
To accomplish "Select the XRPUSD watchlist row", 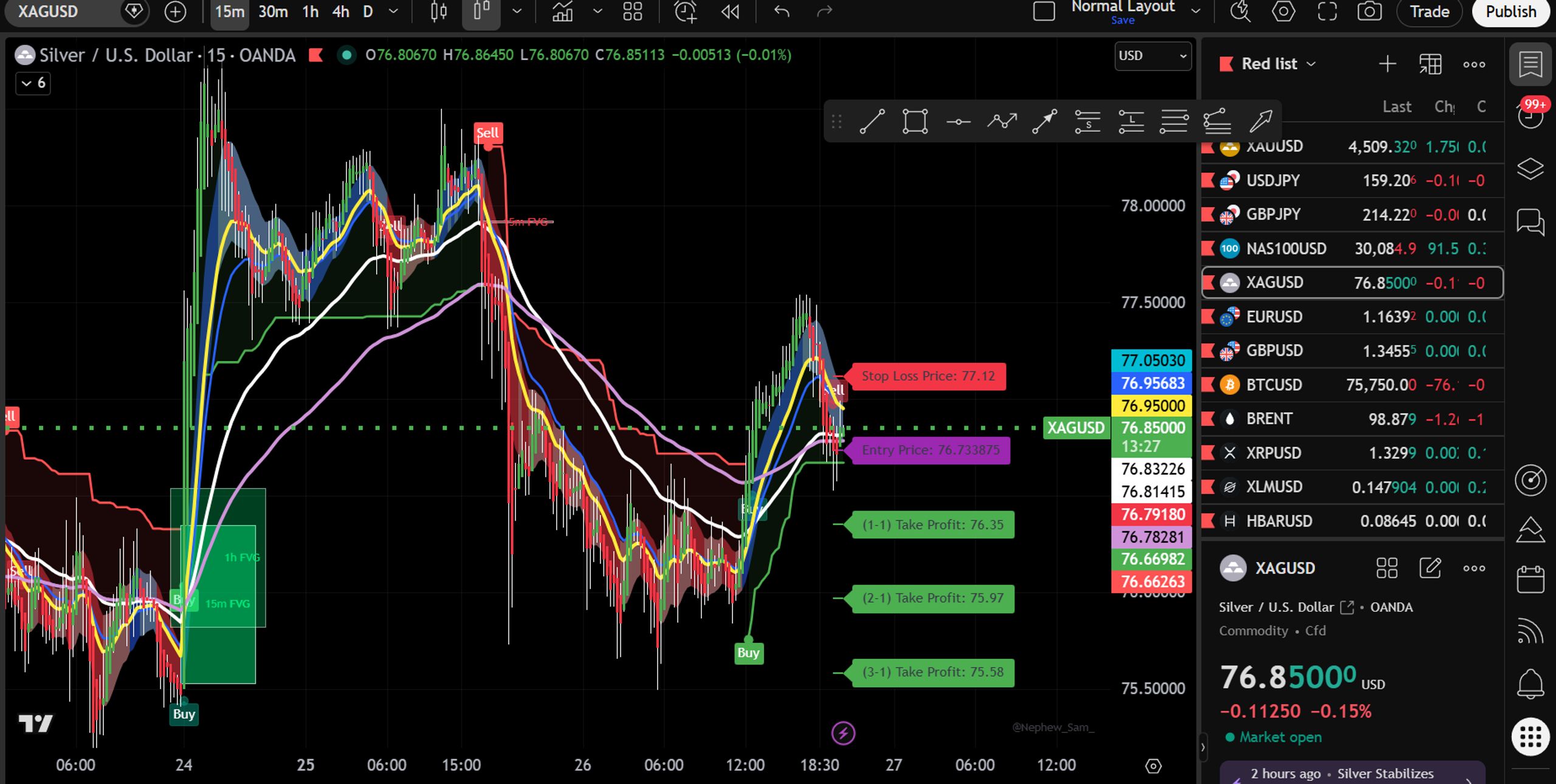I will click(1352, 453).
